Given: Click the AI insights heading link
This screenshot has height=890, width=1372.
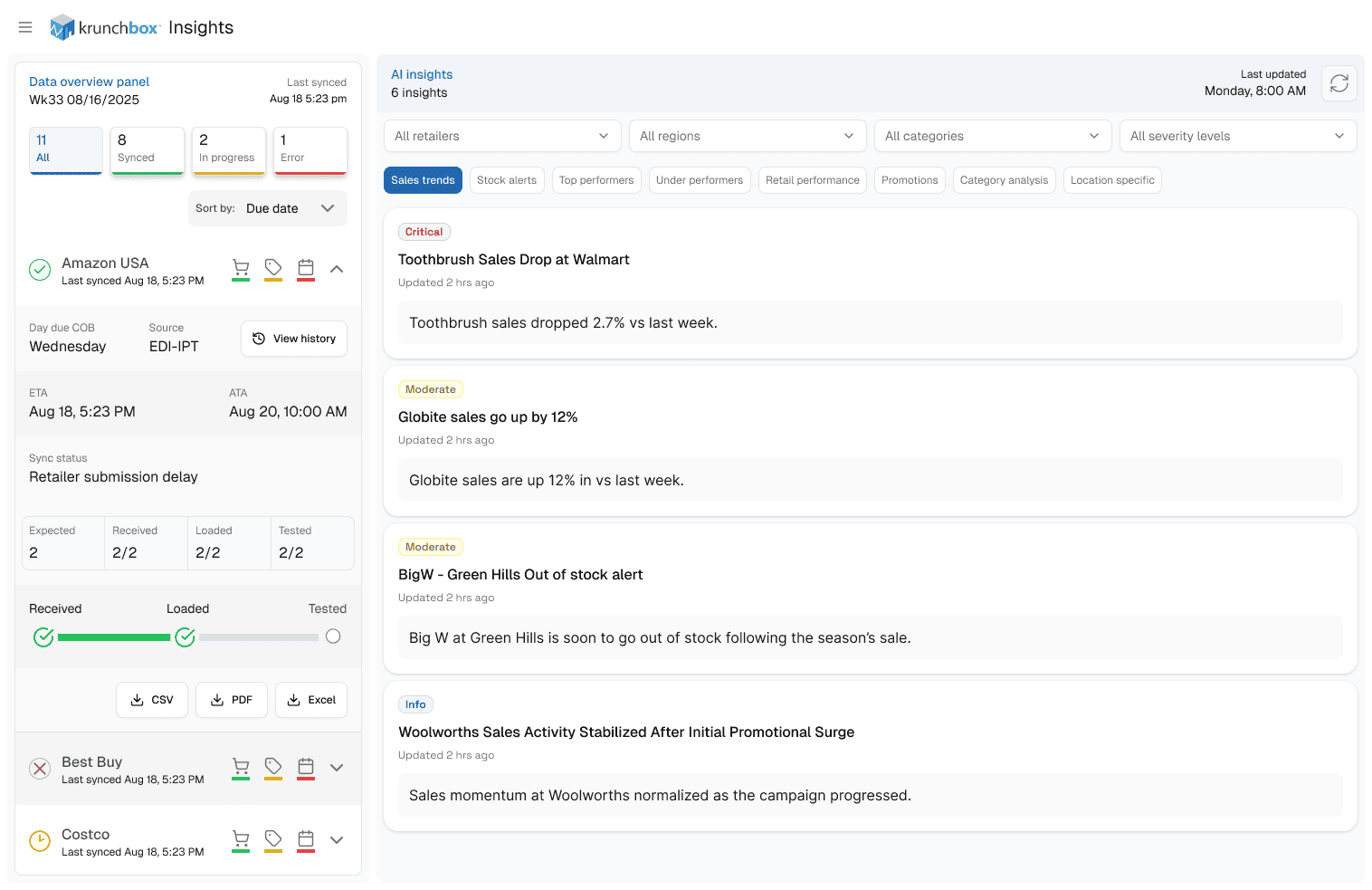Looking at the screenshot, I should pos(422,74).
